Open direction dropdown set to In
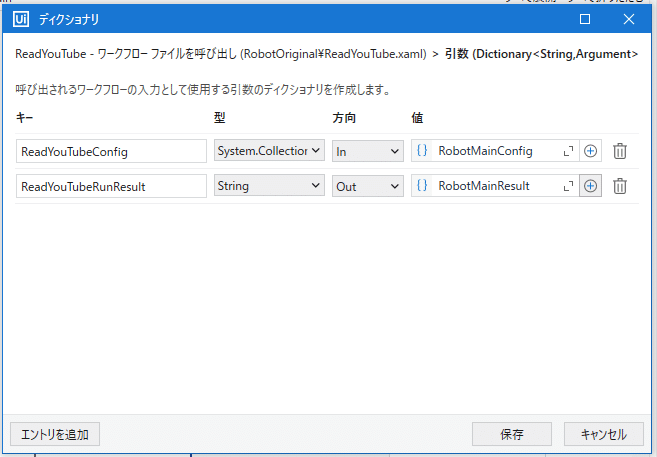This screenshot has width=657, height=457. click(x=367, y=151)
